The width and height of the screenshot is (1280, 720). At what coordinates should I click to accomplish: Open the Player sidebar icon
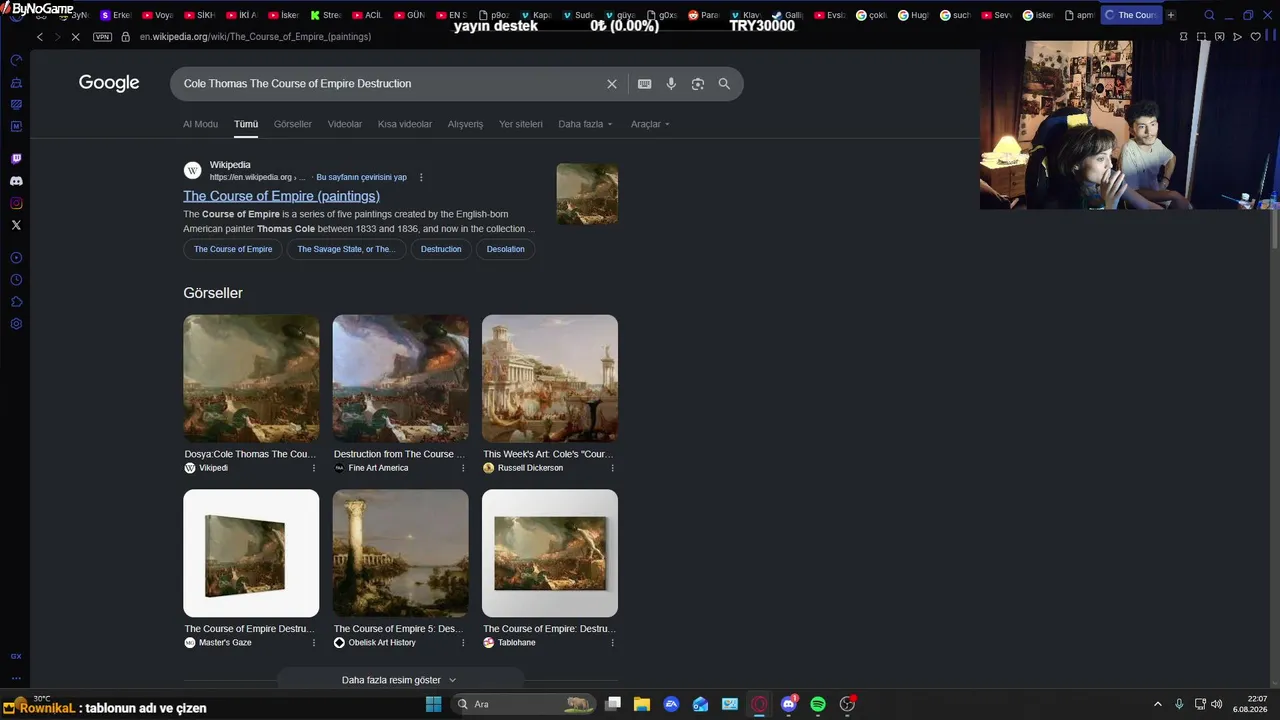coord(16,258)
